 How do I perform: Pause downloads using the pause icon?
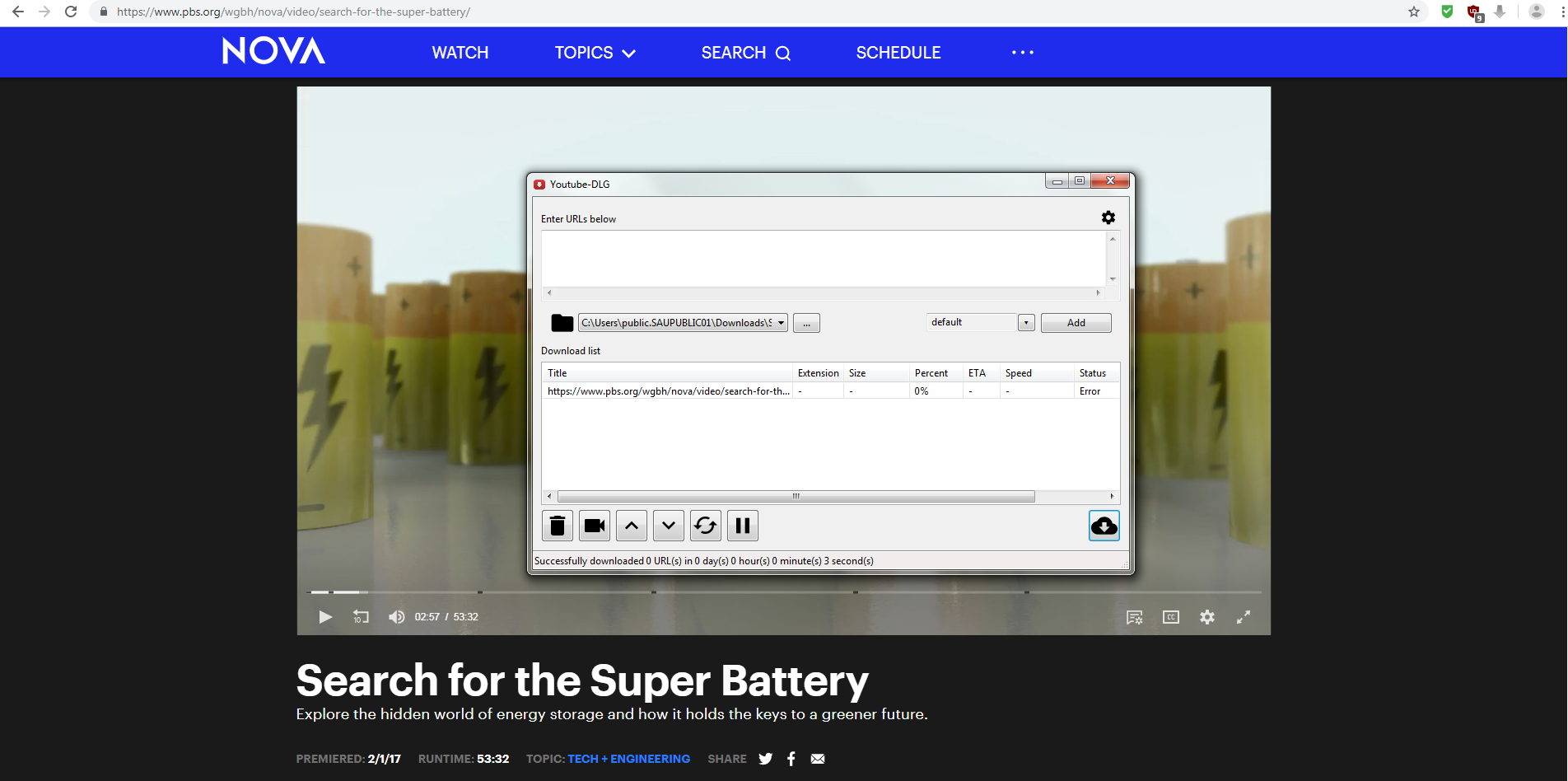[742, 526]
